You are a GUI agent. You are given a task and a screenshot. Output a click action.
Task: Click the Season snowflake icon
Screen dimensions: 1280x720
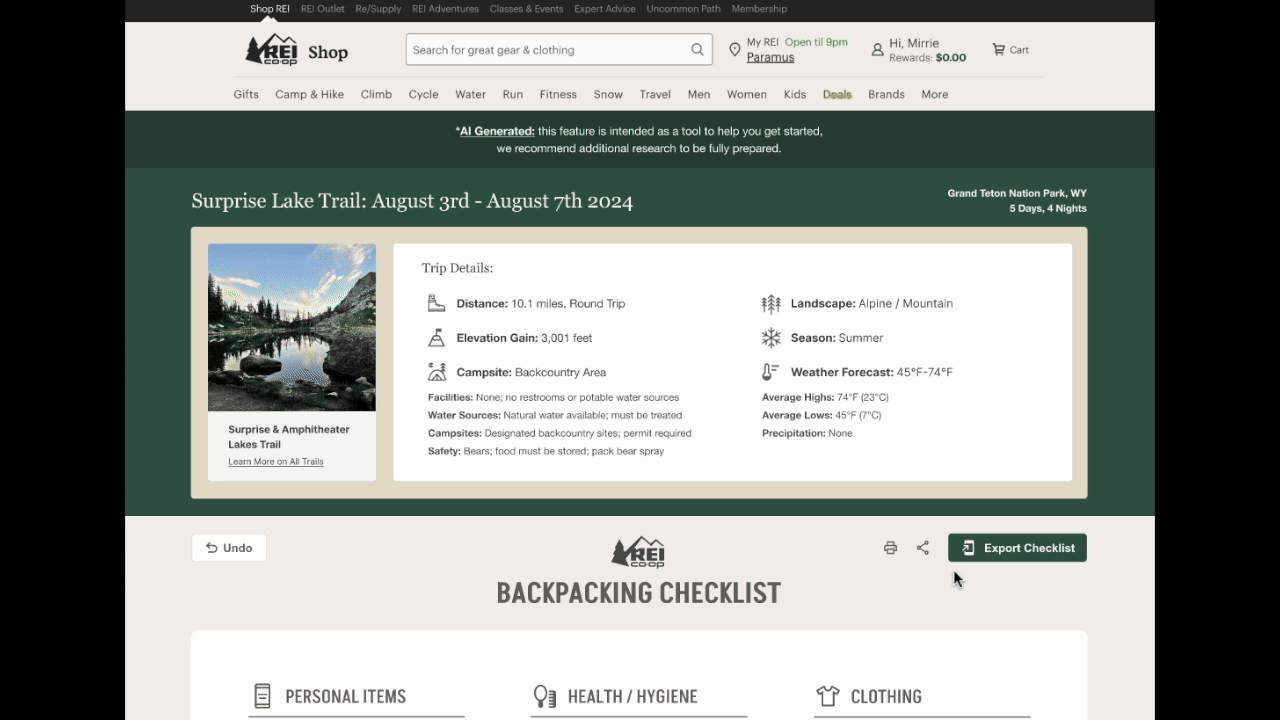[771, 338]
